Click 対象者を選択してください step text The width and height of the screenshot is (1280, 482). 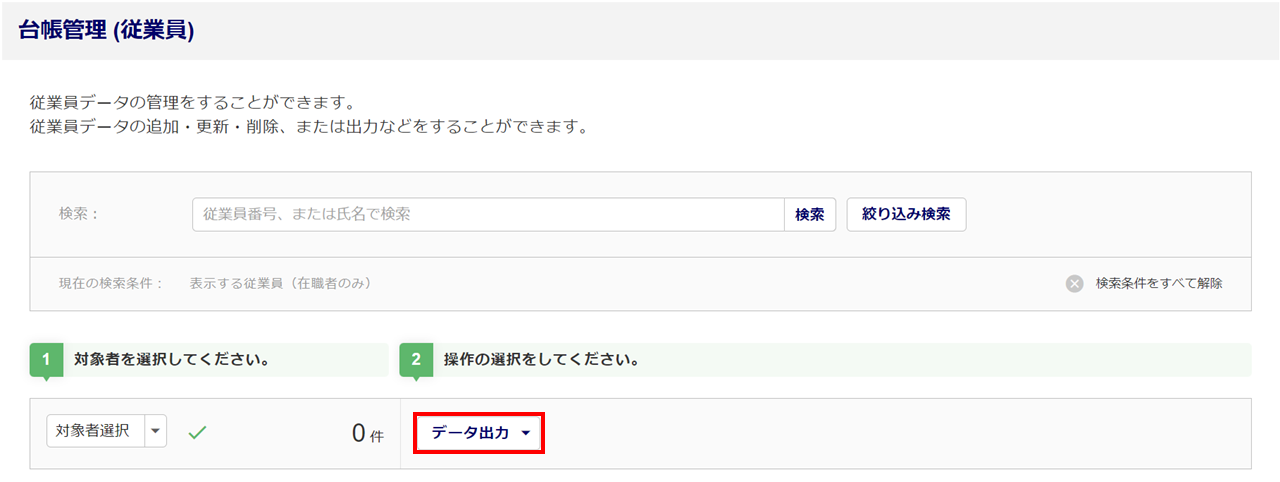[x=171, y=359]
